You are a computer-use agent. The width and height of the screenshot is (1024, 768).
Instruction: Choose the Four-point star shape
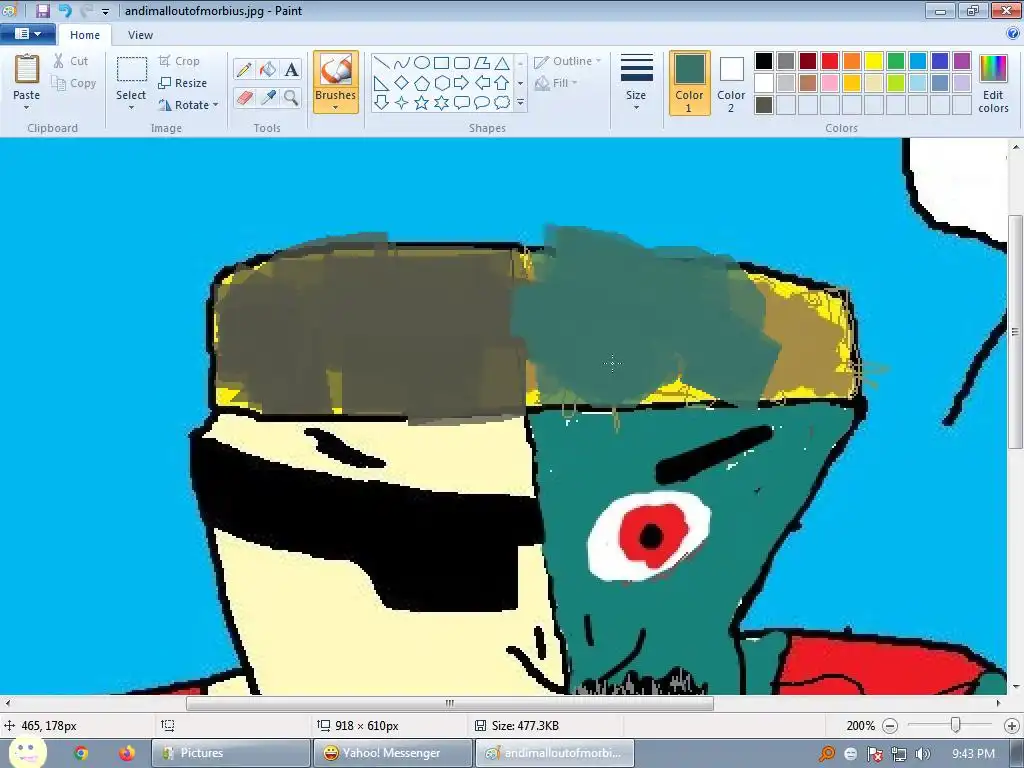click(402, 103)
